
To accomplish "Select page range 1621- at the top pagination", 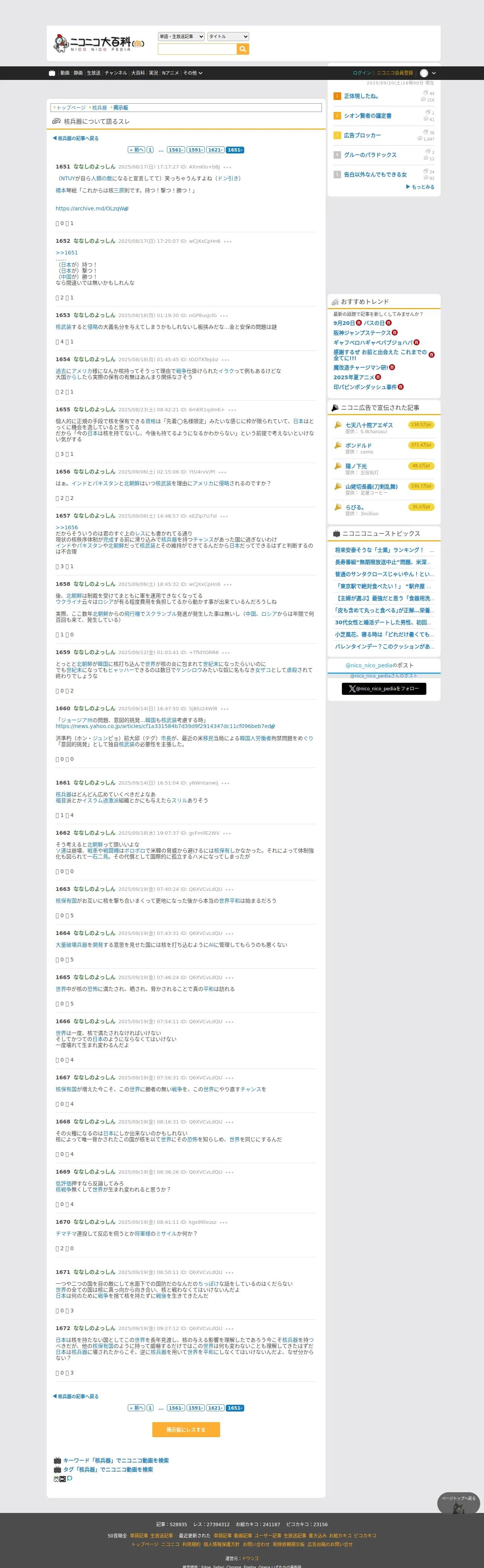I will coord(215,150).
